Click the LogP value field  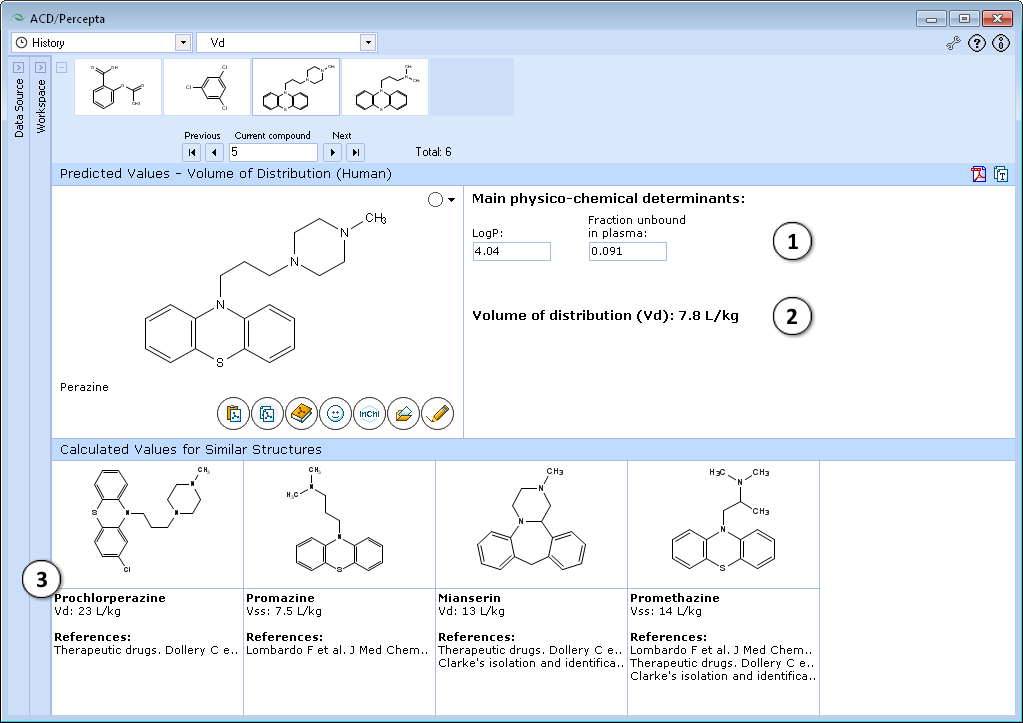tap(512, 251)
